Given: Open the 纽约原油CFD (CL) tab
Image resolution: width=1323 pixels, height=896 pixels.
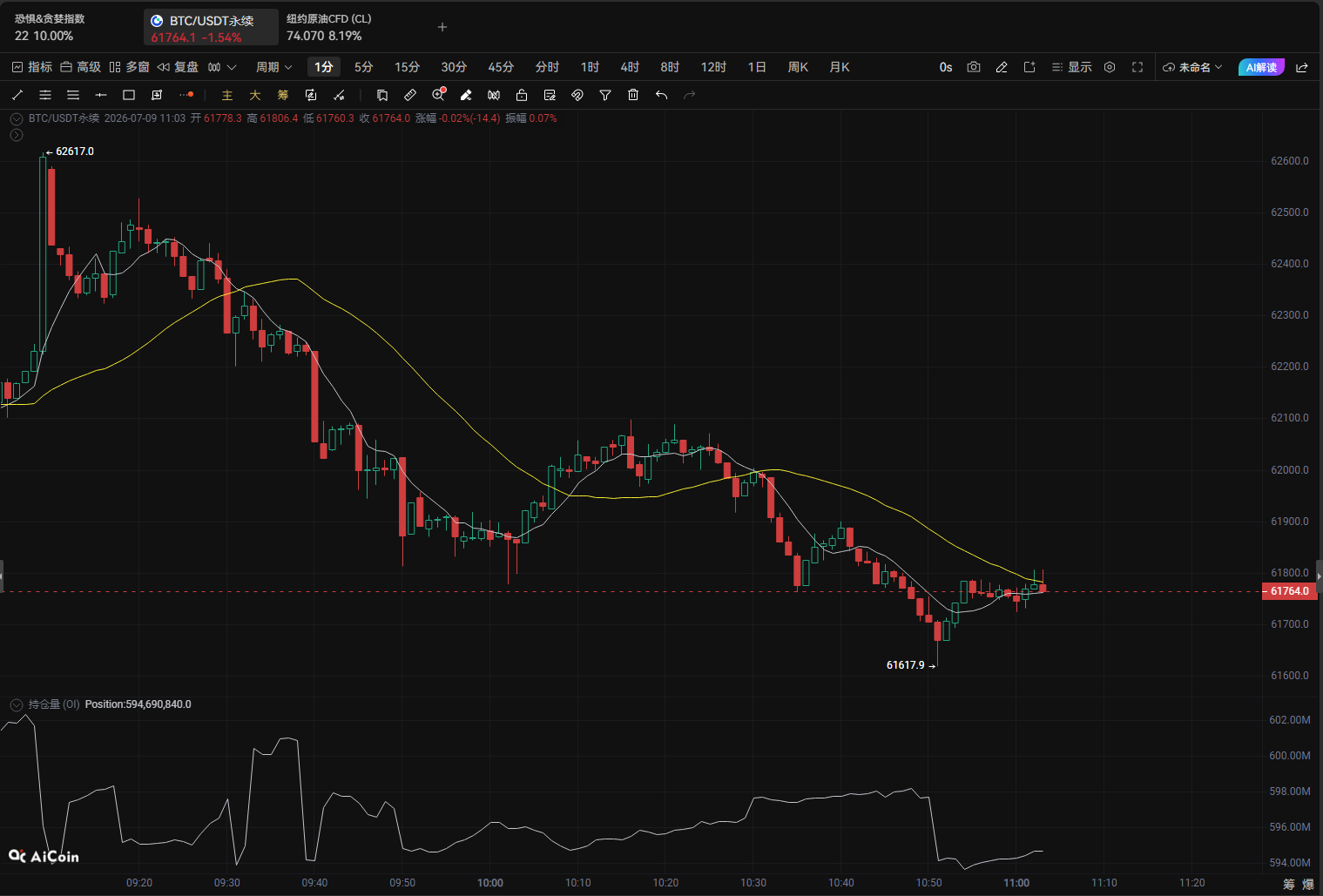Looking at the screenshot, I should point(328,27).
